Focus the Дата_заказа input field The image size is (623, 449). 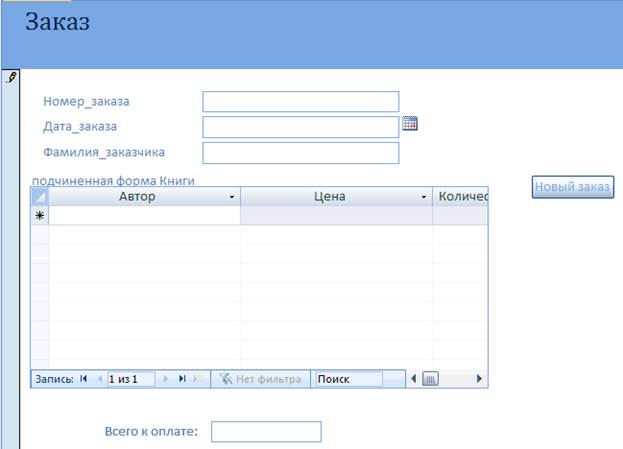[x=301, y=127]
